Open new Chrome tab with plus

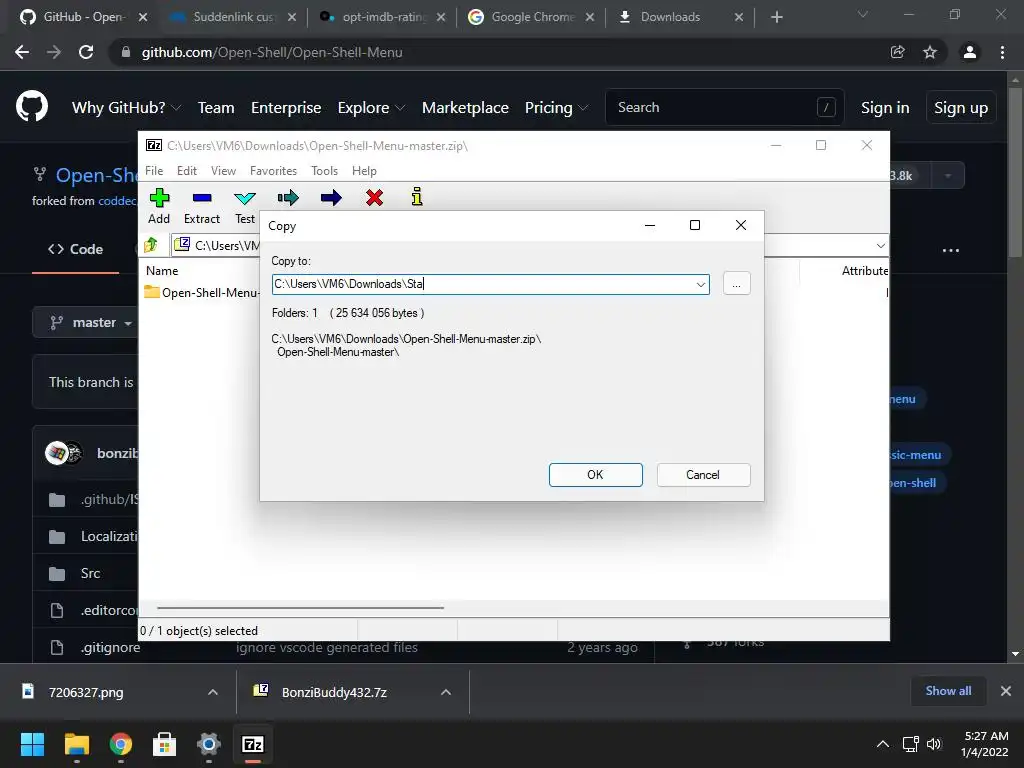click(776, 17)
